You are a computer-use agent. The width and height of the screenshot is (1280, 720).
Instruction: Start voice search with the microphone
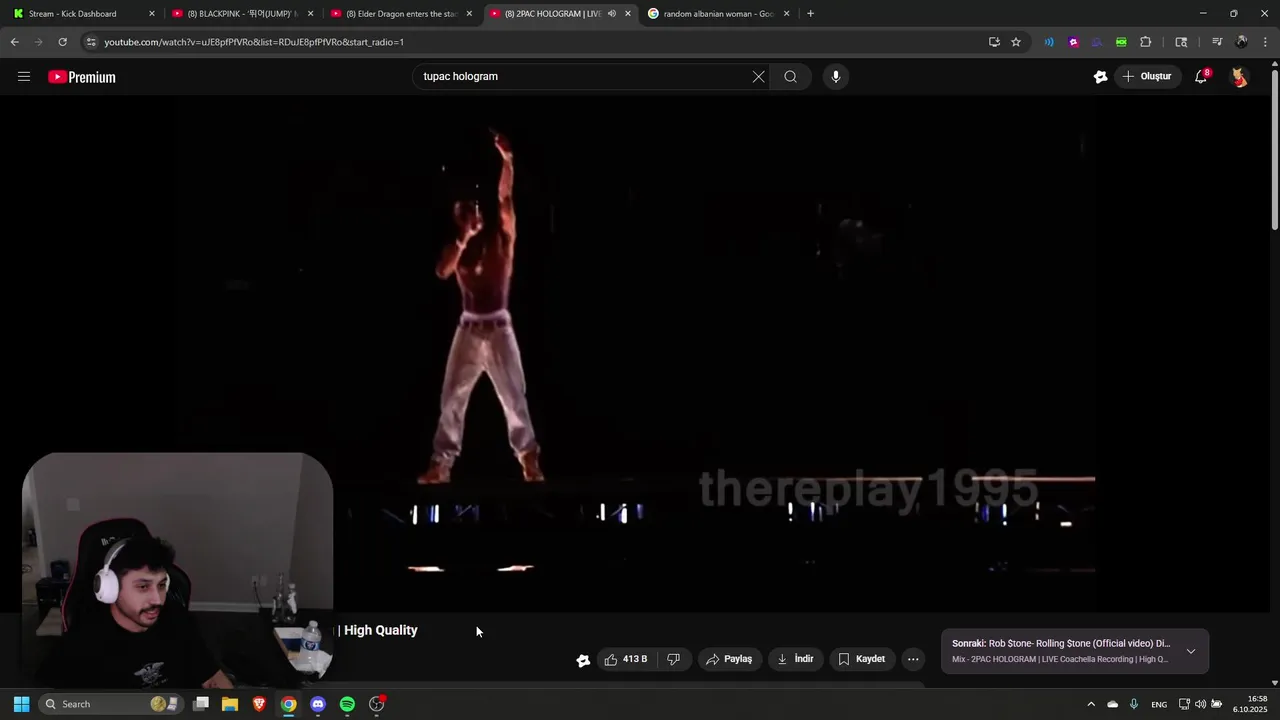pyautogui.click(x=836, y=76)
